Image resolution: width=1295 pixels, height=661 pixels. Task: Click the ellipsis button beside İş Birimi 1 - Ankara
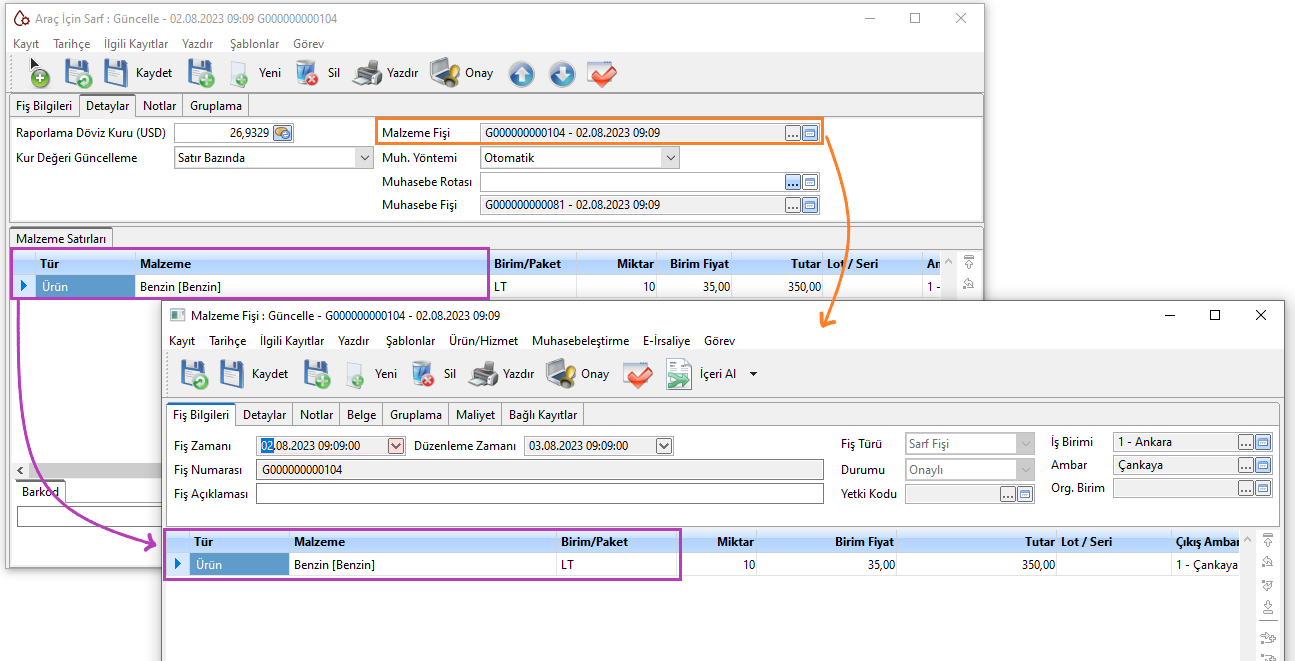click(x=1246, y=442)
